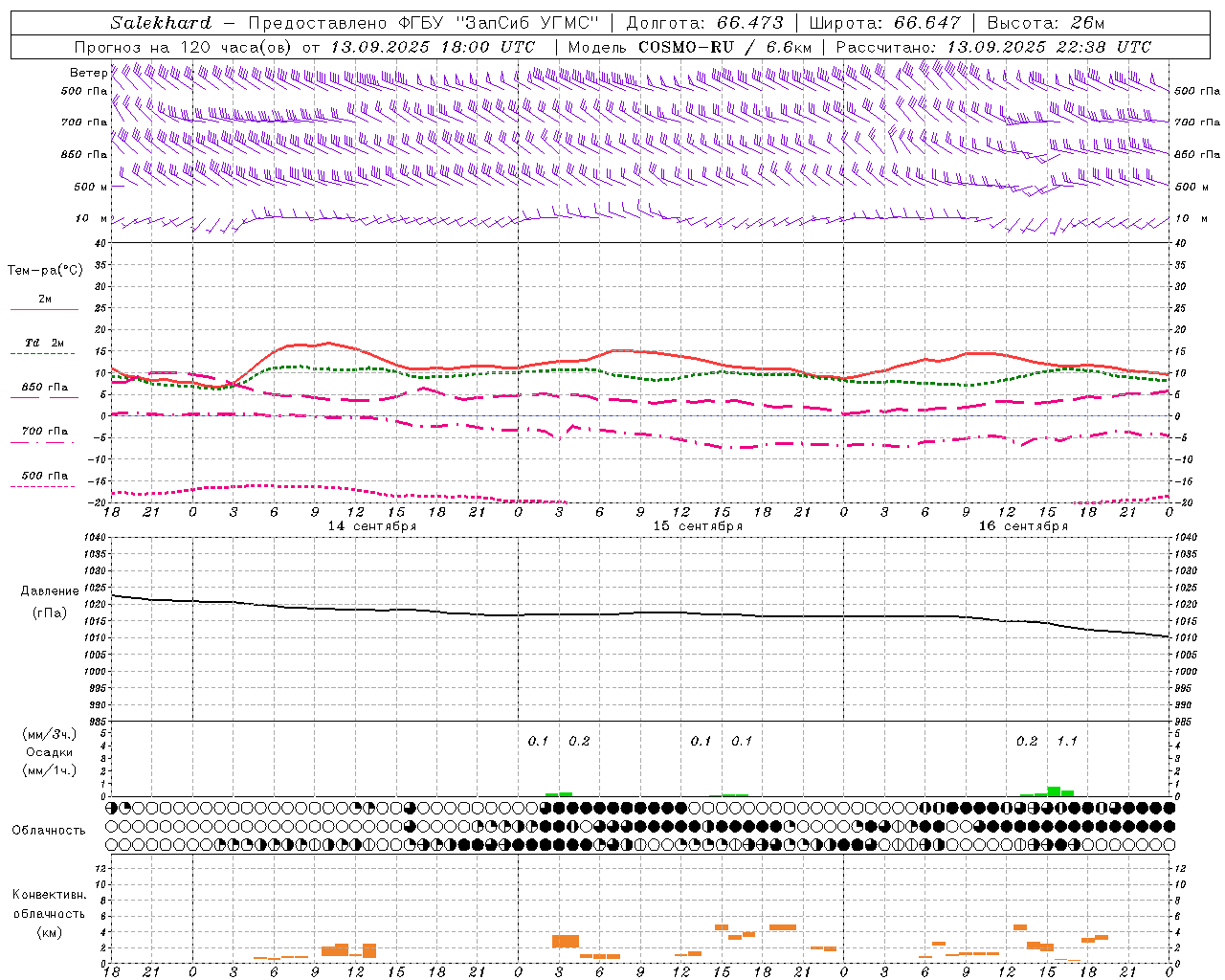Click the (гПа) unit label under Давление
This screenshot has height=980, width=1225.
(50, 613)
